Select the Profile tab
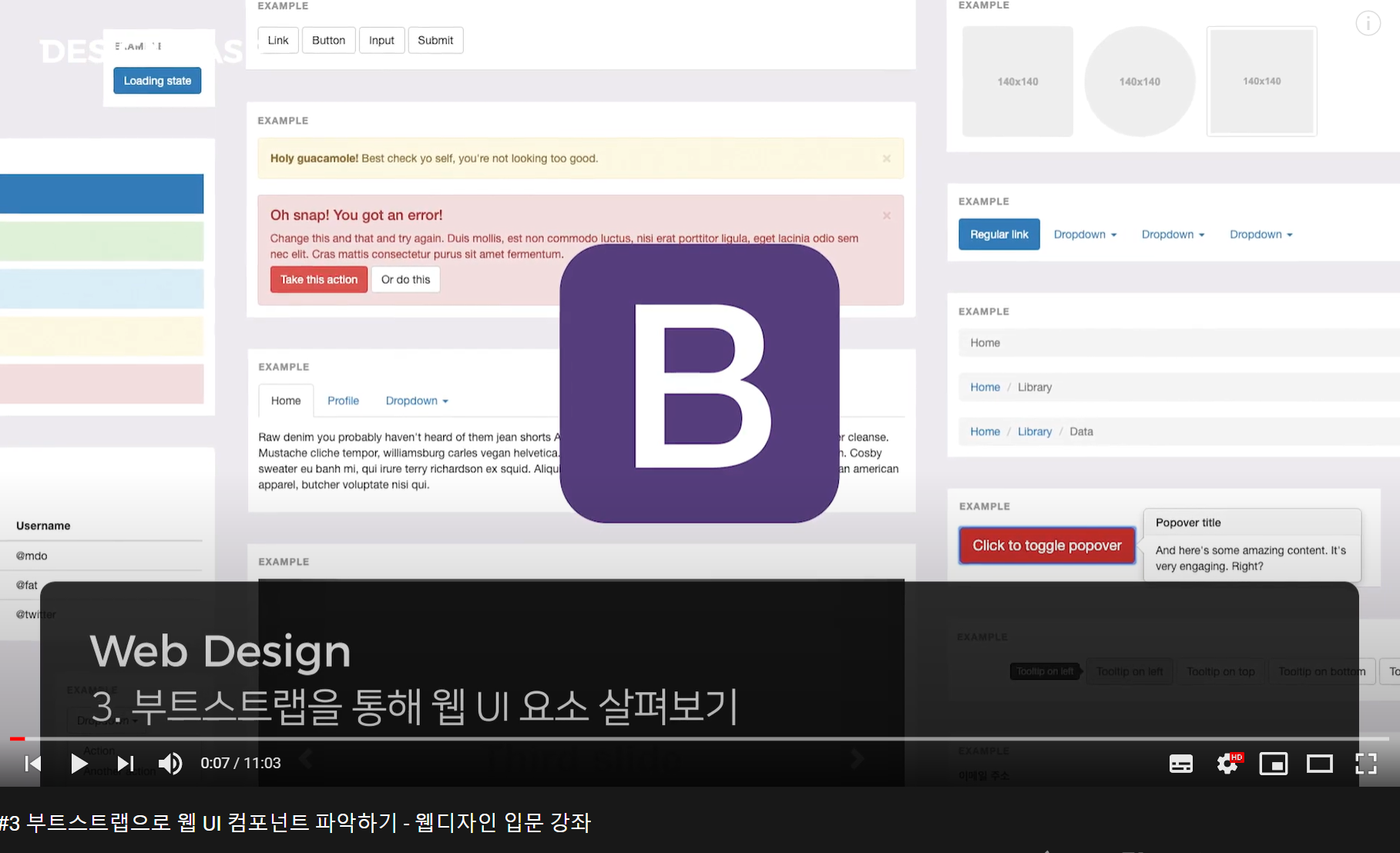 pos(343,401)
